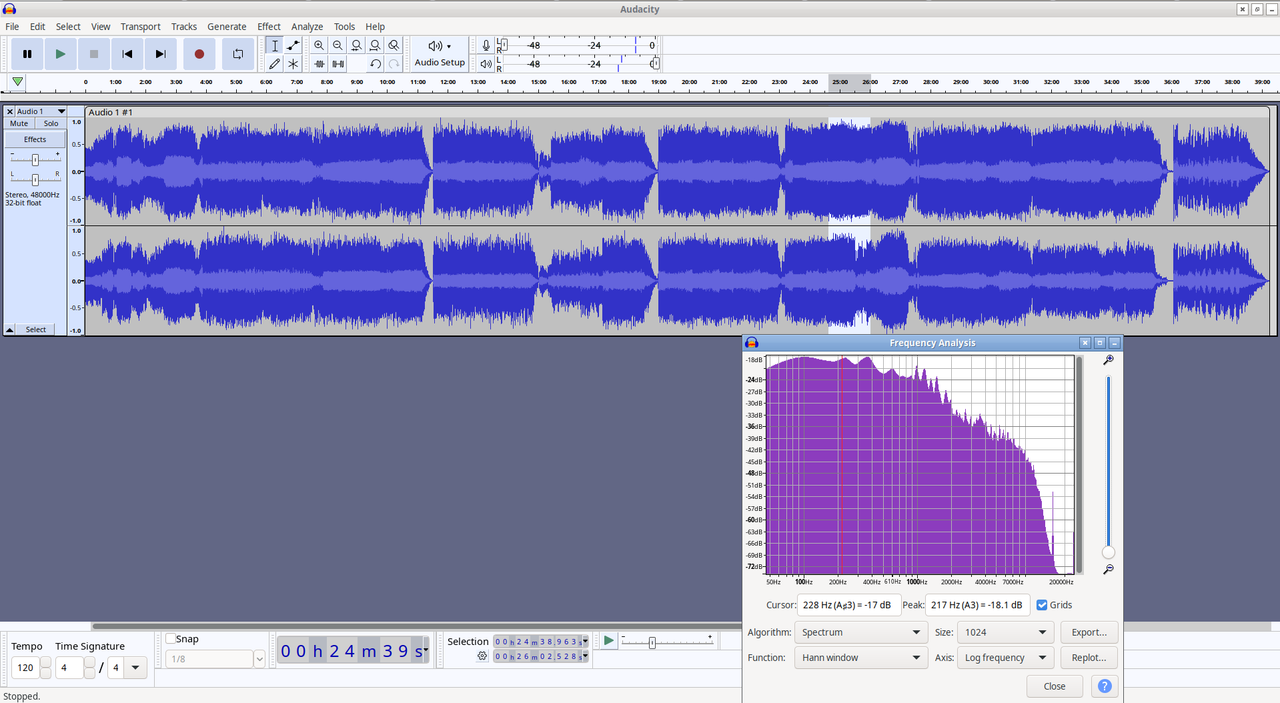
Task: Close the Frequency Analysis dialog via Close button
Action: tap(1054, 686)
